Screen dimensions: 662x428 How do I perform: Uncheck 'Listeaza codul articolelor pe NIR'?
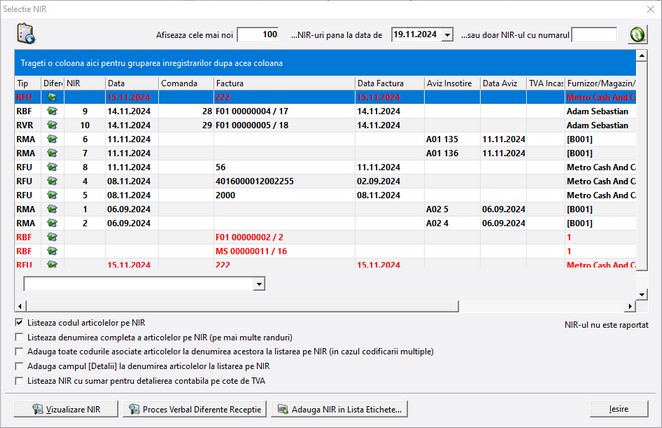21,323
